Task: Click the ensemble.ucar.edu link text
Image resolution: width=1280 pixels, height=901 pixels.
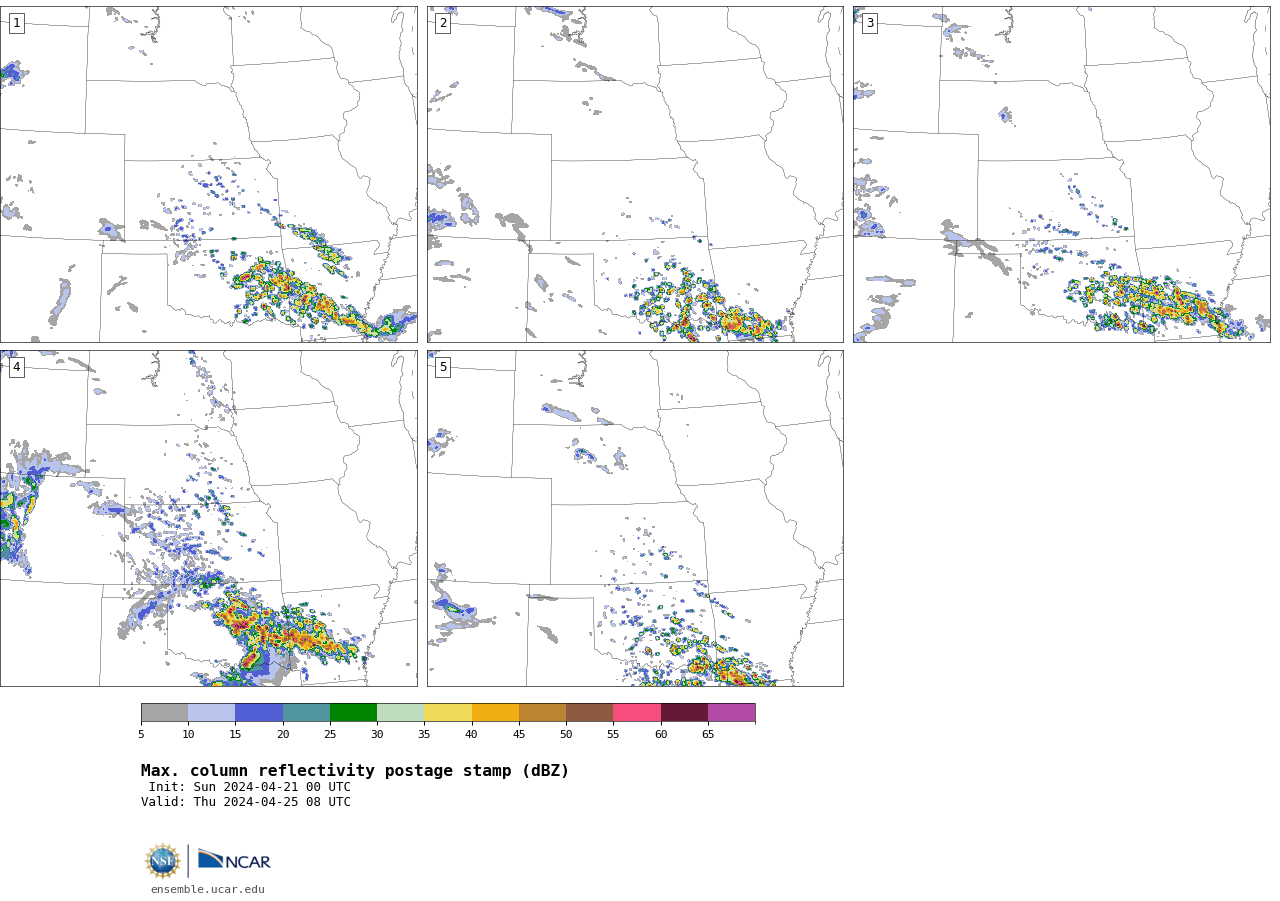Action: [x=208, y=889]
